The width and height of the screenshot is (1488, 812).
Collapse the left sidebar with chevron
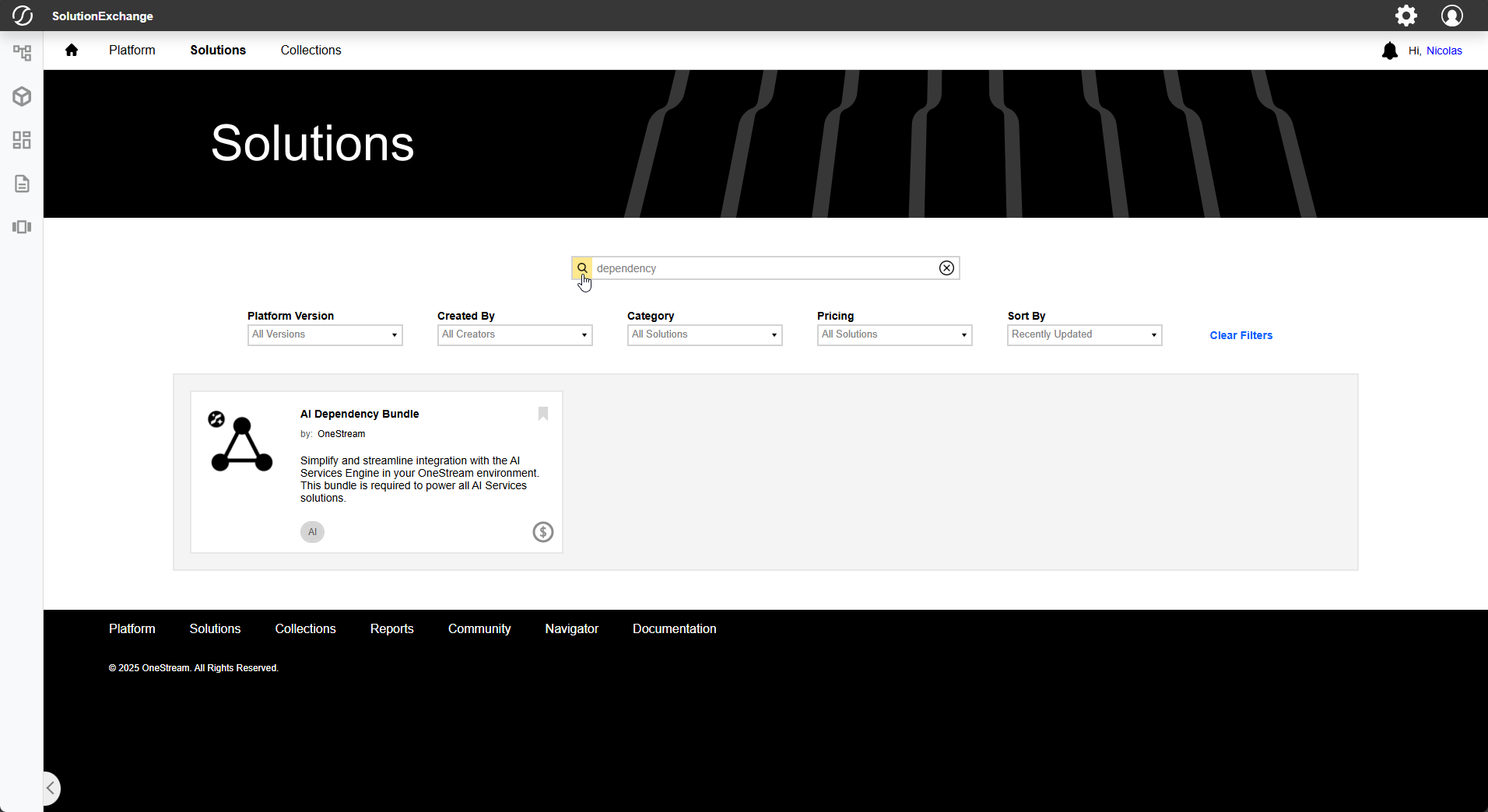click(x=51, y=788)
